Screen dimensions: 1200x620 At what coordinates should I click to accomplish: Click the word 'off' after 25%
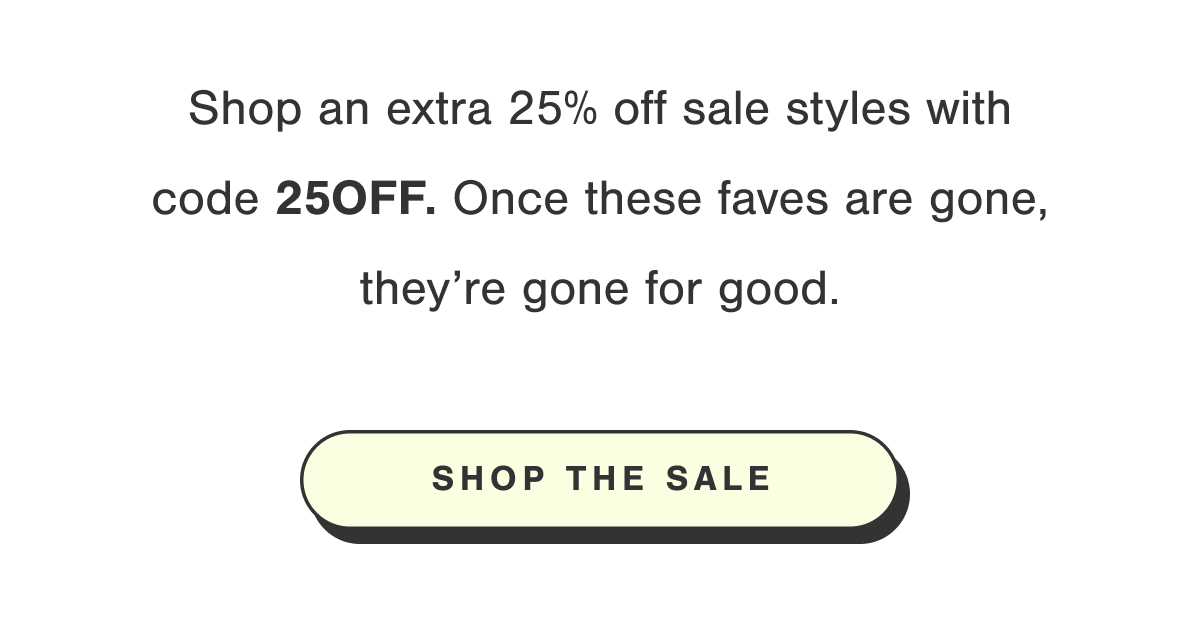pos(641,109)
